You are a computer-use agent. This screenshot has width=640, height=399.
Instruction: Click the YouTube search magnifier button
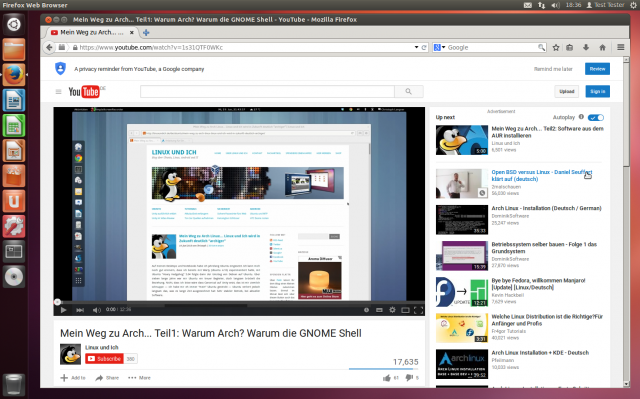(409, 91)
